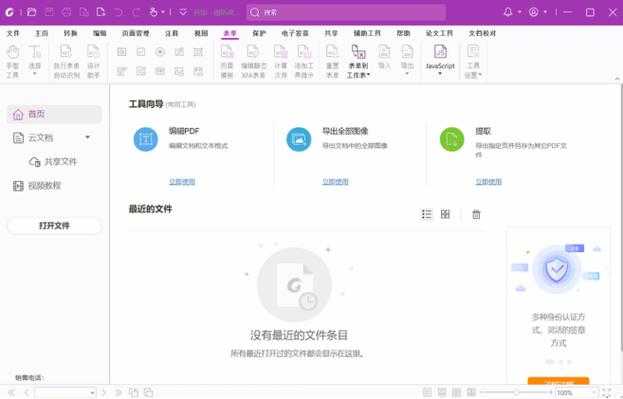Open 视频教程 video tutorials in sidebar
Viewport: 623px width, 399px height.
[x=37, y=186]
